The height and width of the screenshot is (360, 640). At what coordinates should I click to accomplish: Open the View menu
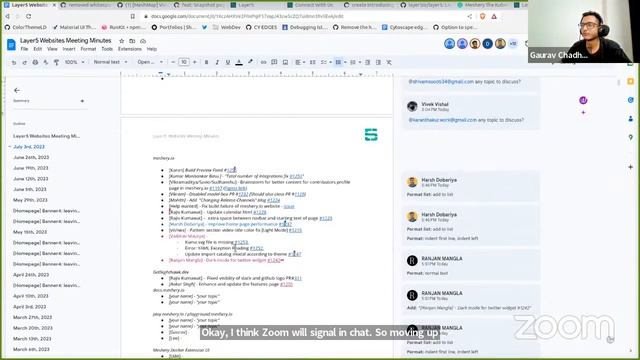tap(52, 49)
